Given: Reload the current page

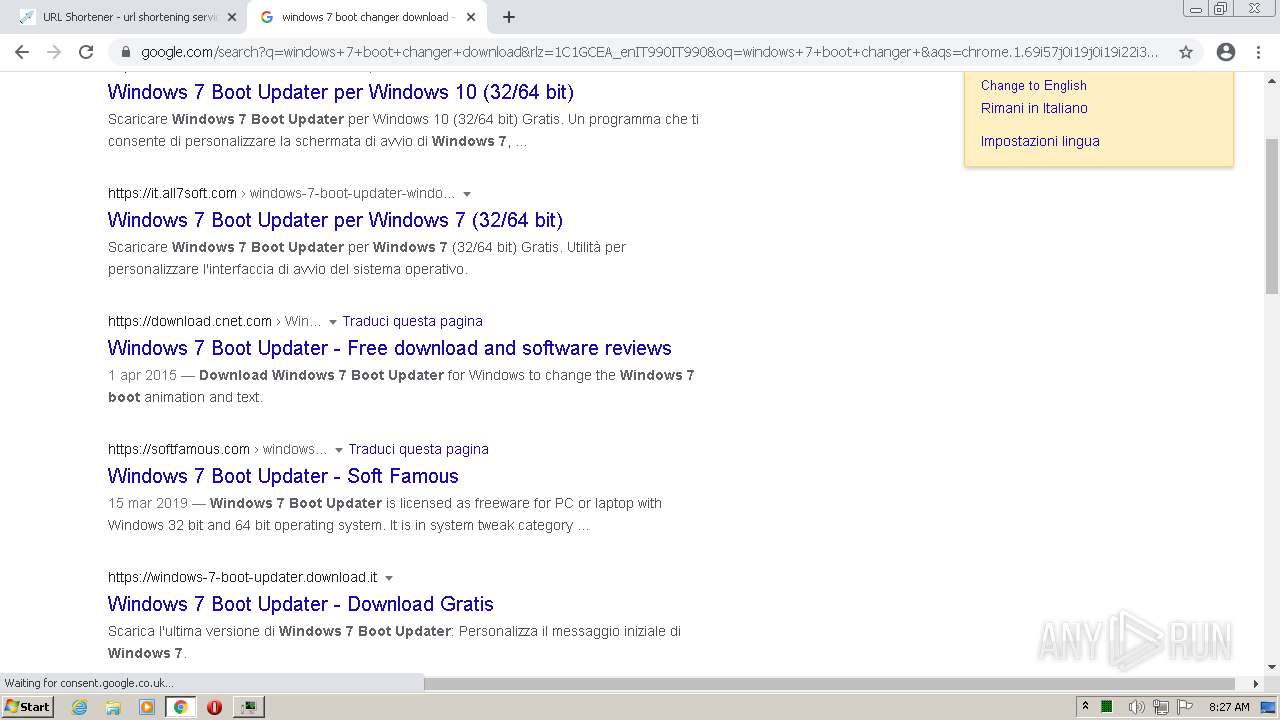Looking at the screenshot, I should [x=86, y=52].
